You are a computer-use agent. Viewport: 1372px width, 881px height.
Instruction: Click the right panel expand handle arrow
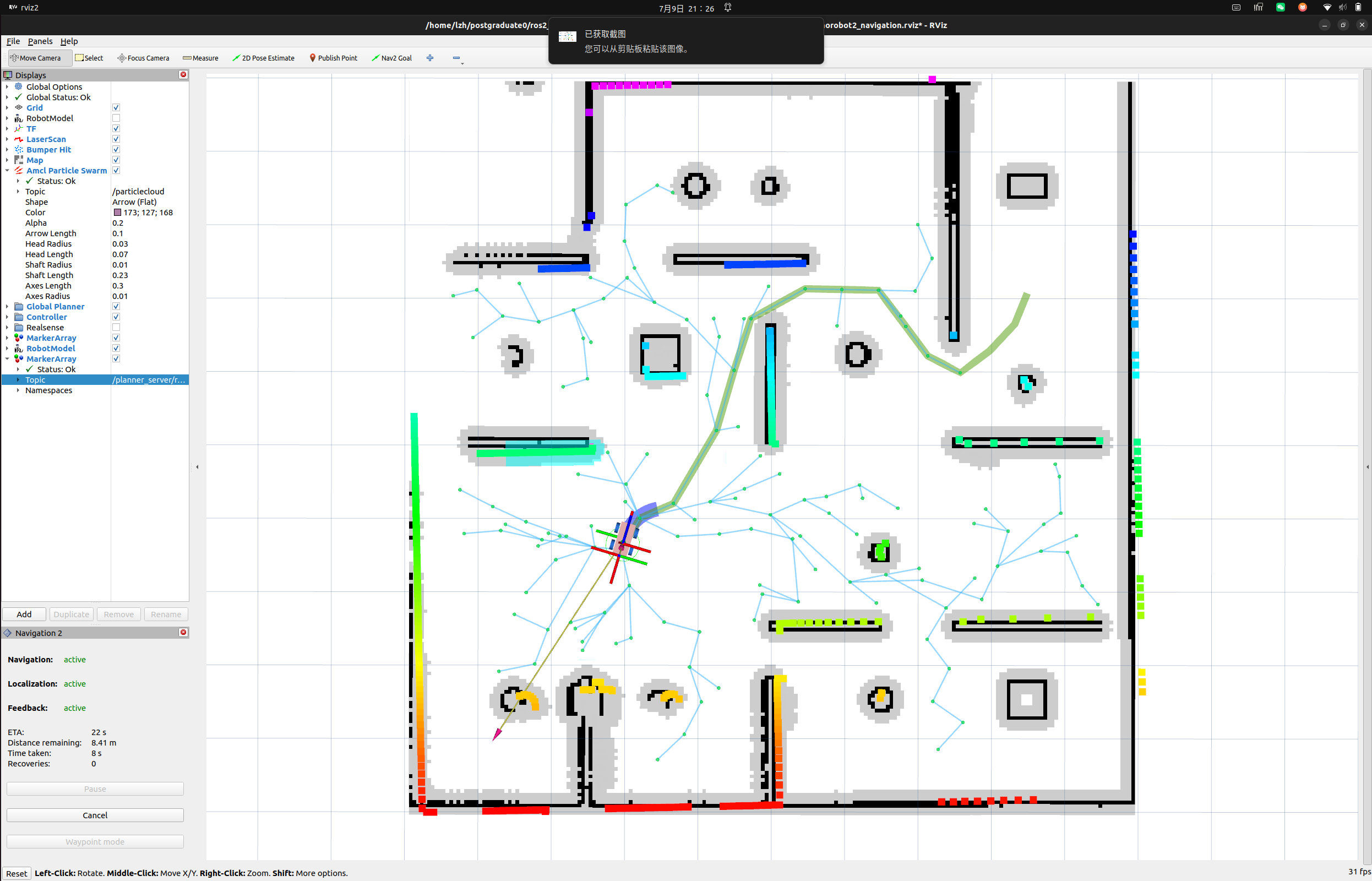(1368, 467)
